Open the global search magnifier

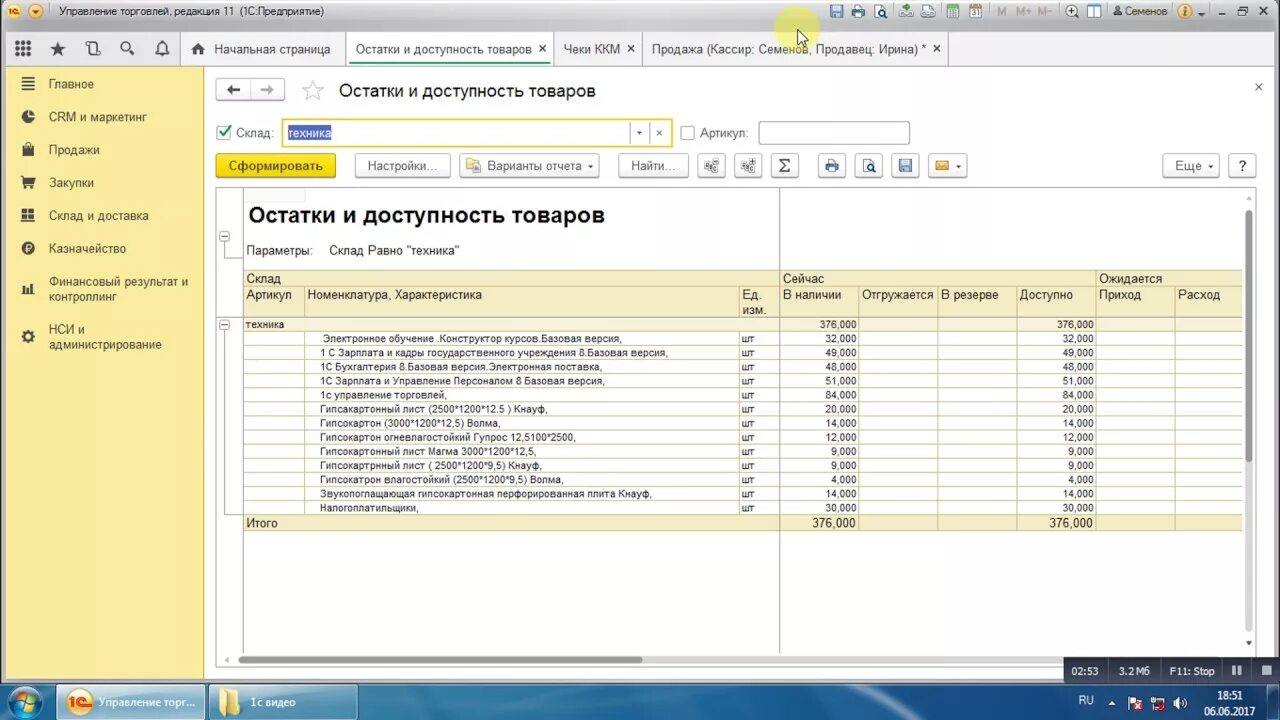pos(127,48)
